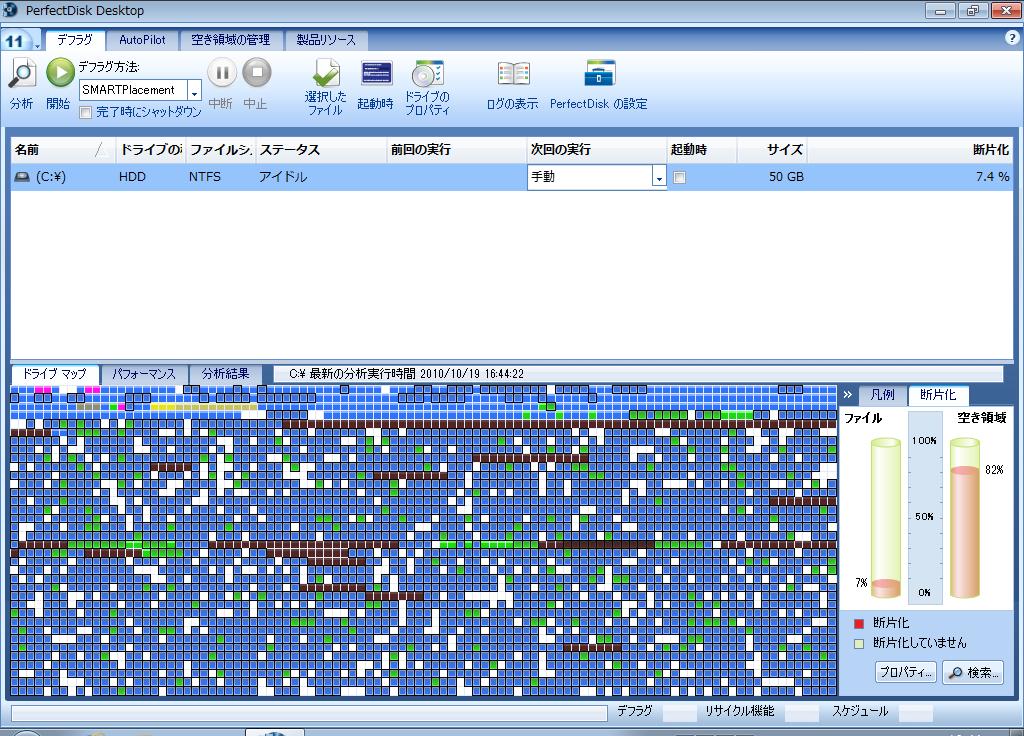Switch to the AutoPilot tab
Screen dimensions: 1024x736
[142, 40]
